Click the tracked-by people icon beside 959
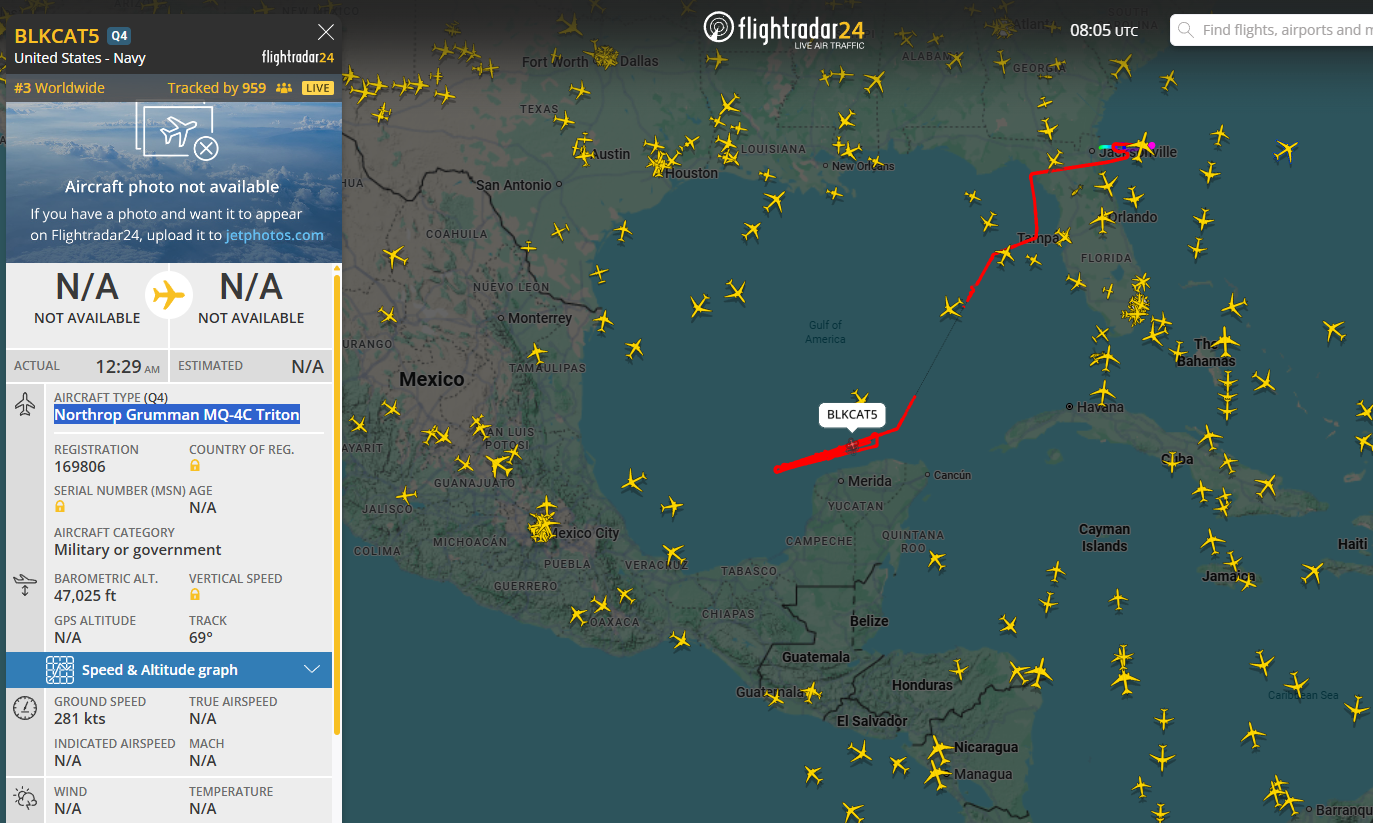 pos(284,88)
